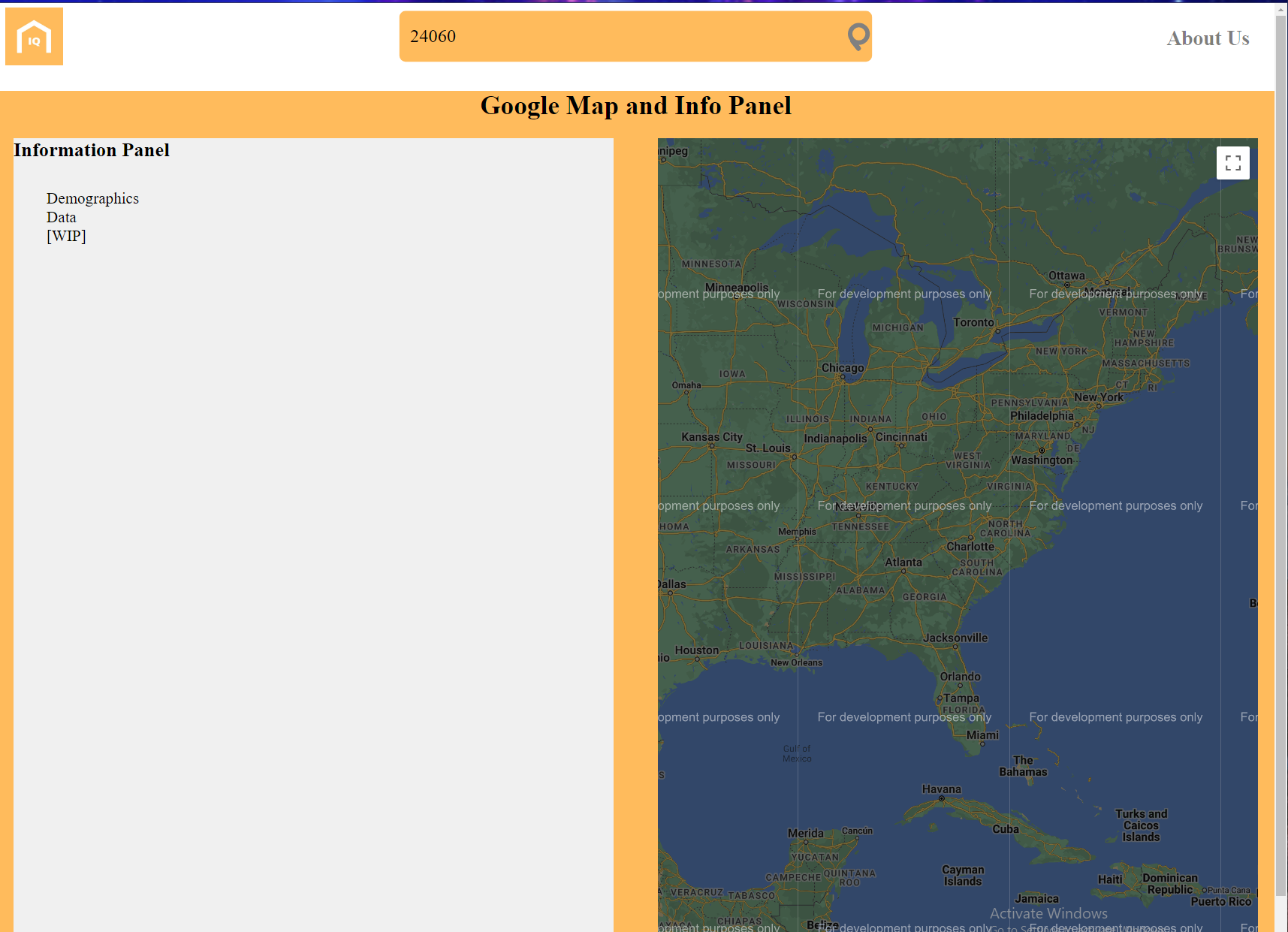
Task: Click Washington label on the map
Action: tap(1042, 460)
